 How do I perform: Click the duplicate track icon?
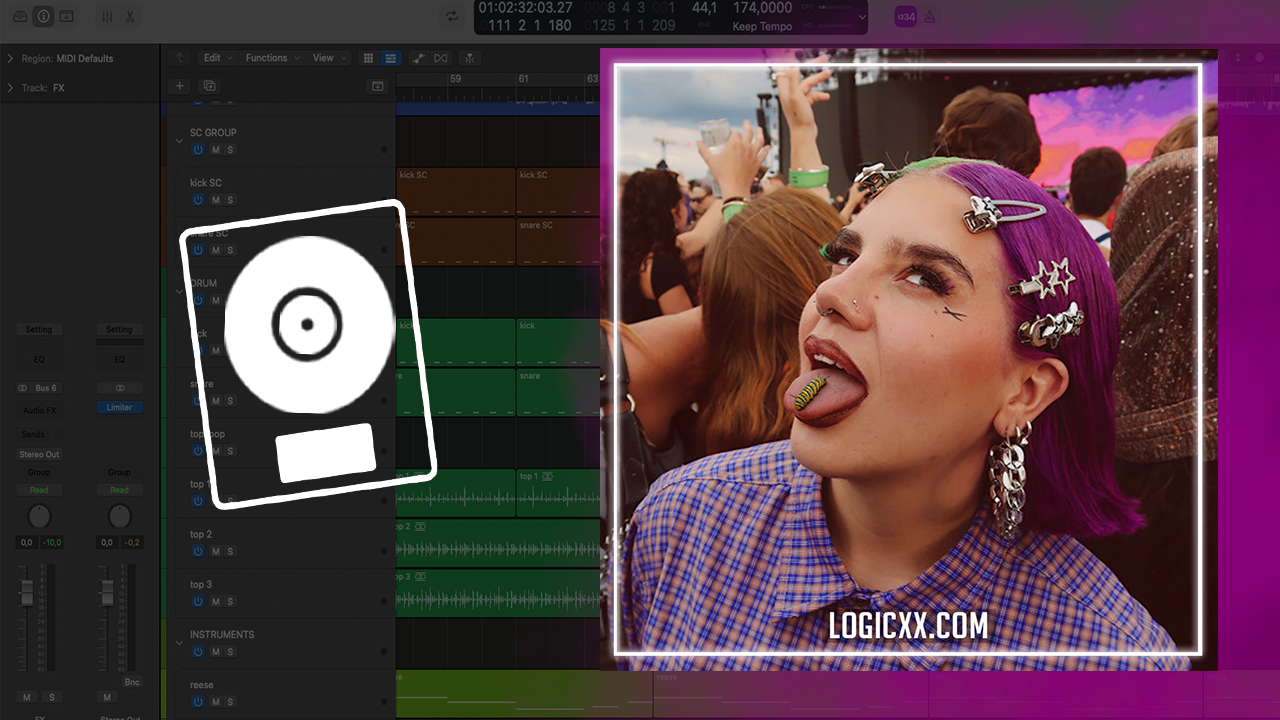(210, 87)
